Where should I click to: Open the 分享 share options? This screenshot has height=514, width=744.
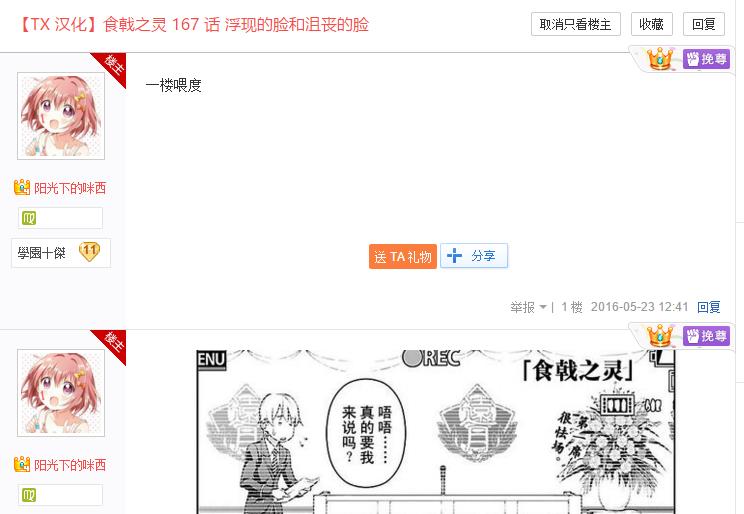pos(474,256)
